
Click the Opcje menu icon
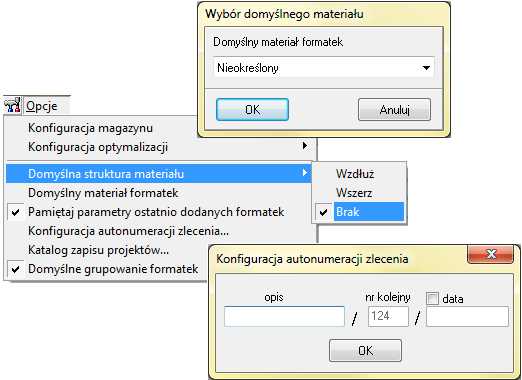(x=12, y=105)
